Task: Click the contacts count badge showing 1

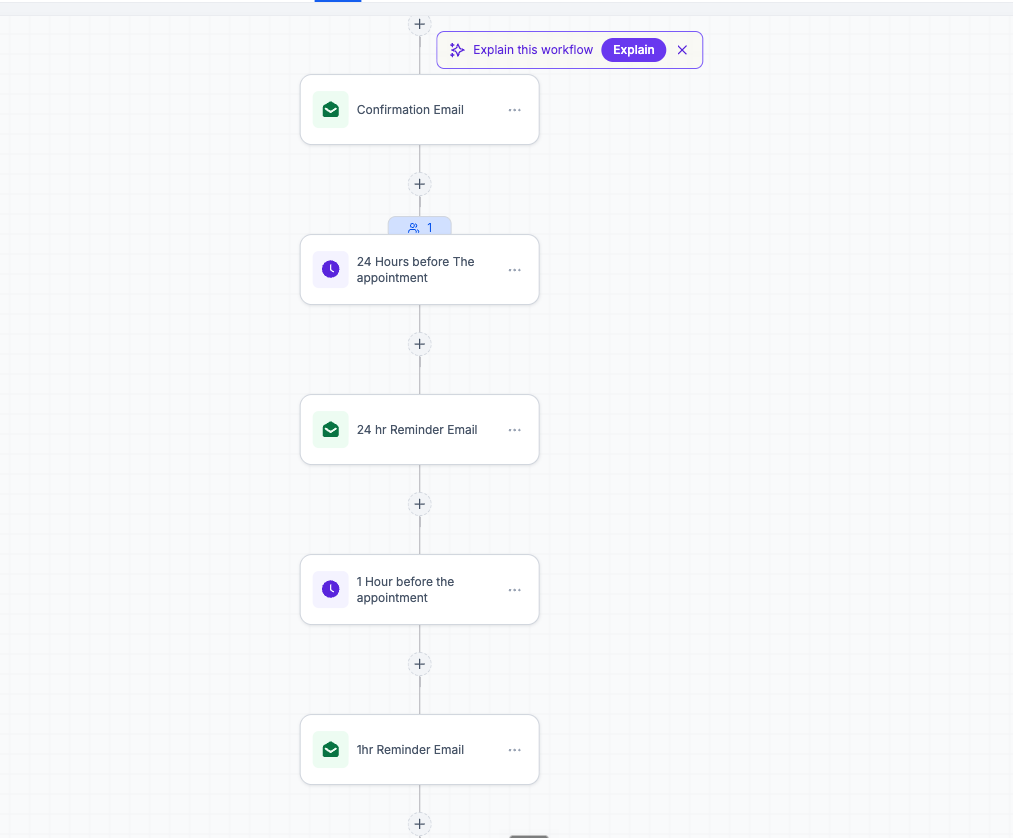Action: (419, 227)
